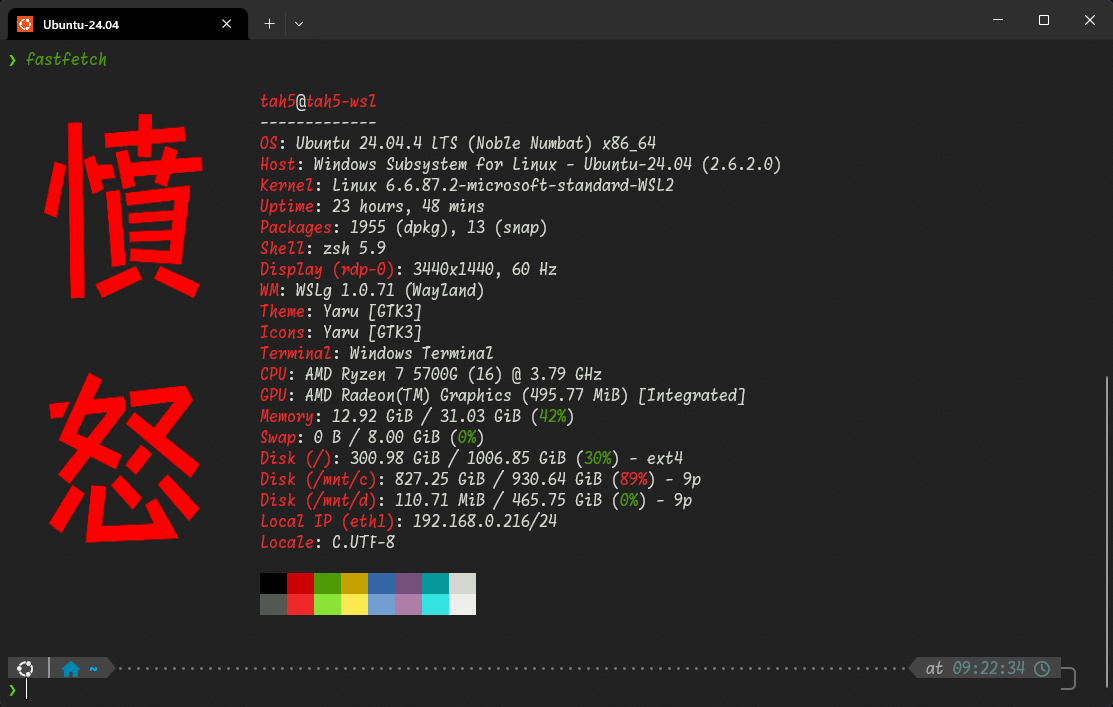Click the tah5@tah5-wsl header line
Viewport: 1113px width, 707px height.
318,102
